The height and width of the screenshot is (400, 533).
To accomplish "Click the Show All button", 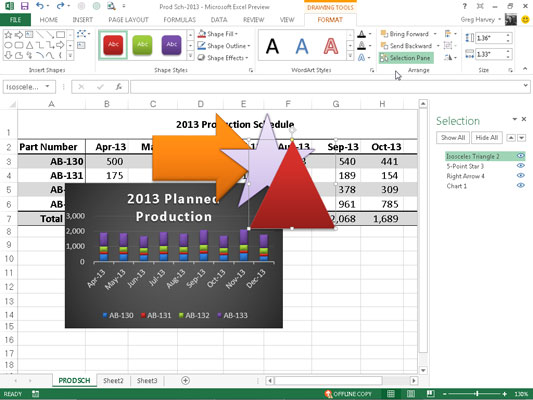I will point(453,138).
